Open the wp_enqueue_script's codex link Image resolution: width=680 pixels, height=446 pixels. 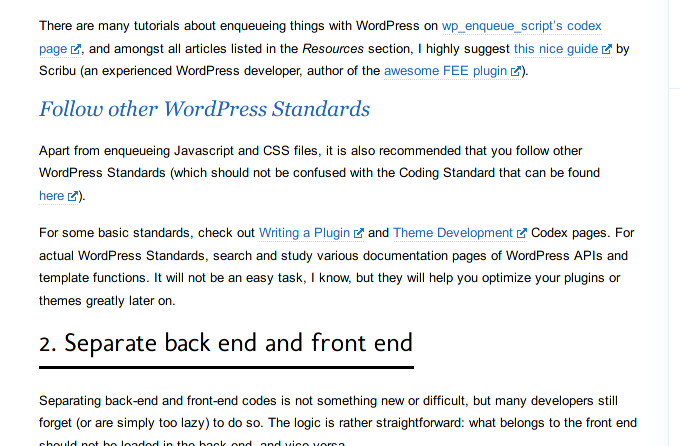[522, 26]
